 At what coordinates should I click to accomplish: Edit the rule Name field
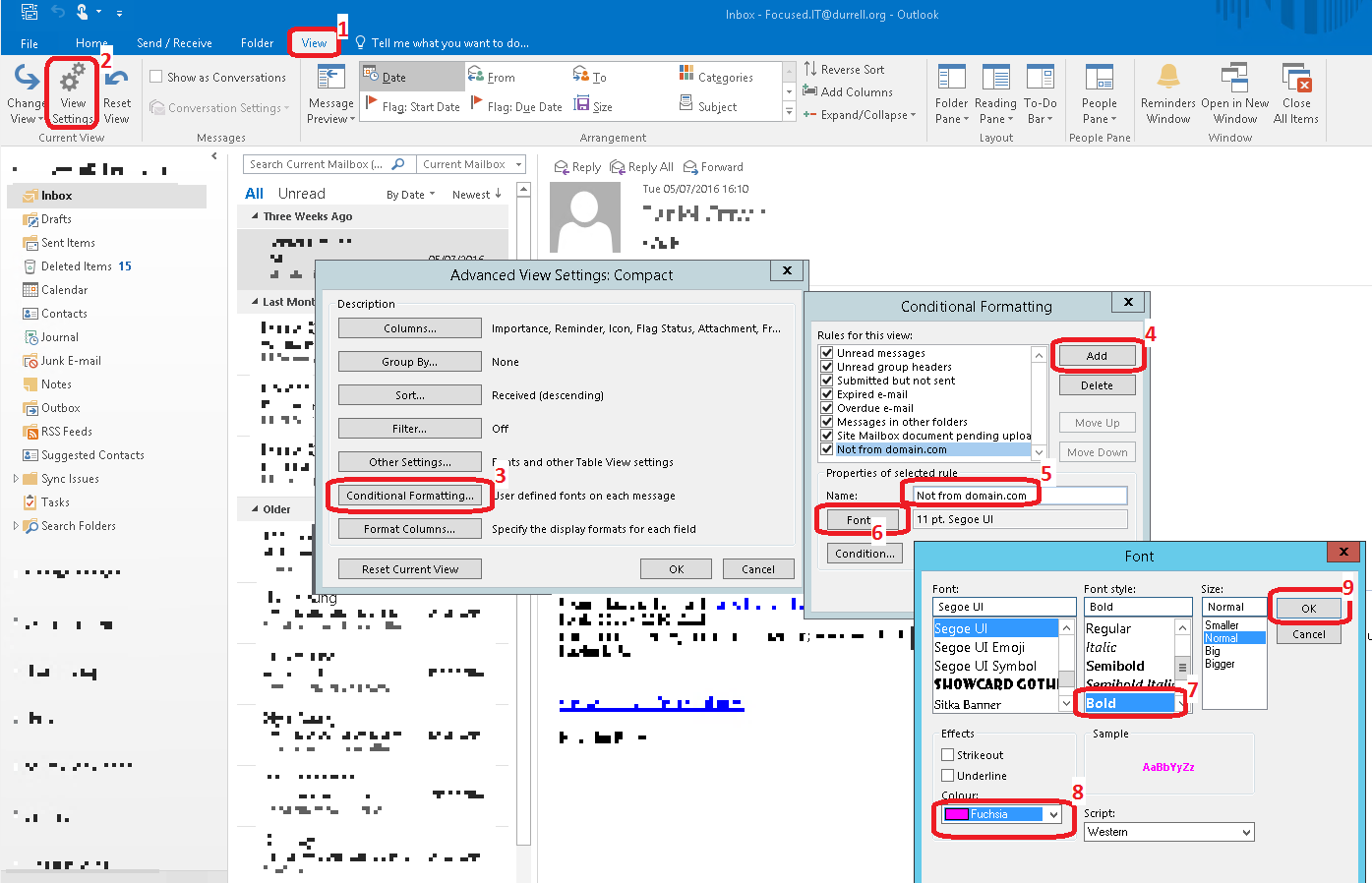pos(1020,496)
